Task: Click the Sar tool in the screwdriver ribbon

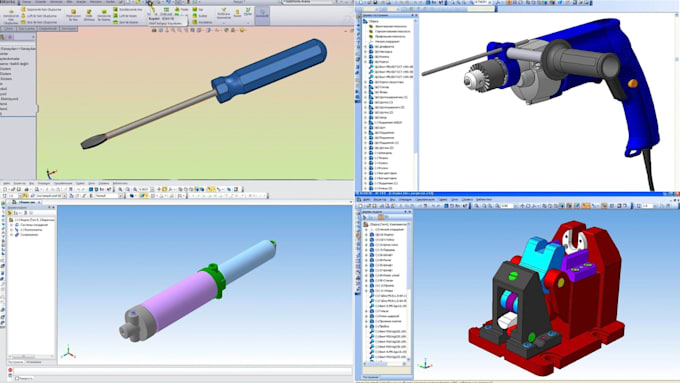Action: pos(197,10)
